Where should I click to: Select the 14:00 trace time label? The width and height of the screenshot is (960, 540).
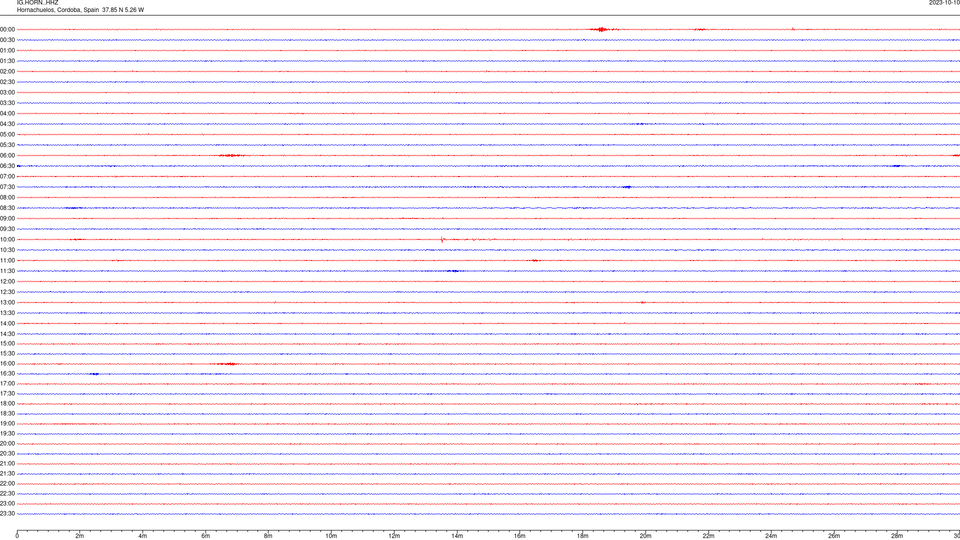(x=7, y=323)
